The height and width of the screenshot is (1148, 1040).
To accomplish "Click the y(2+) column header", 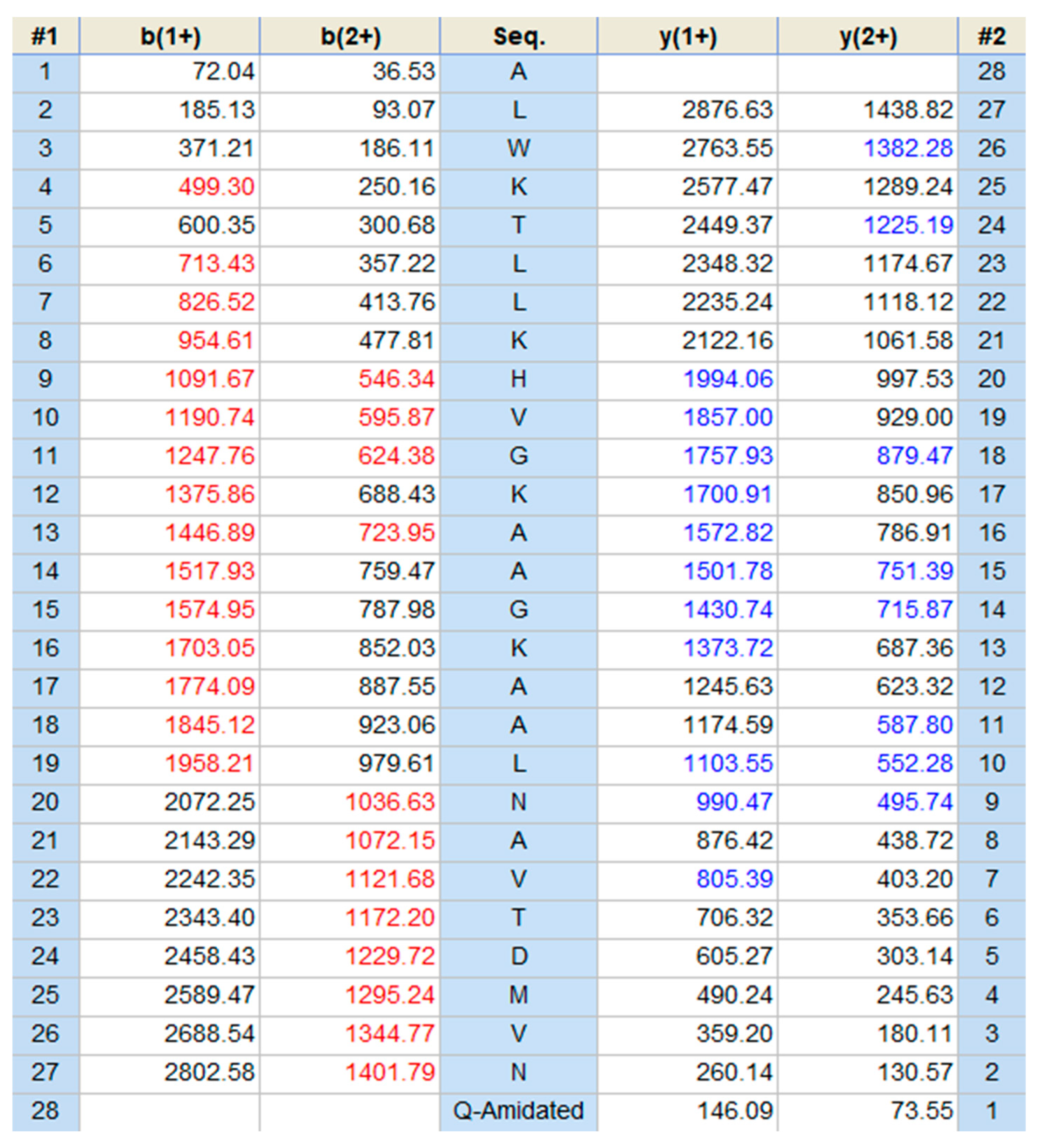I will click(868, 36).
